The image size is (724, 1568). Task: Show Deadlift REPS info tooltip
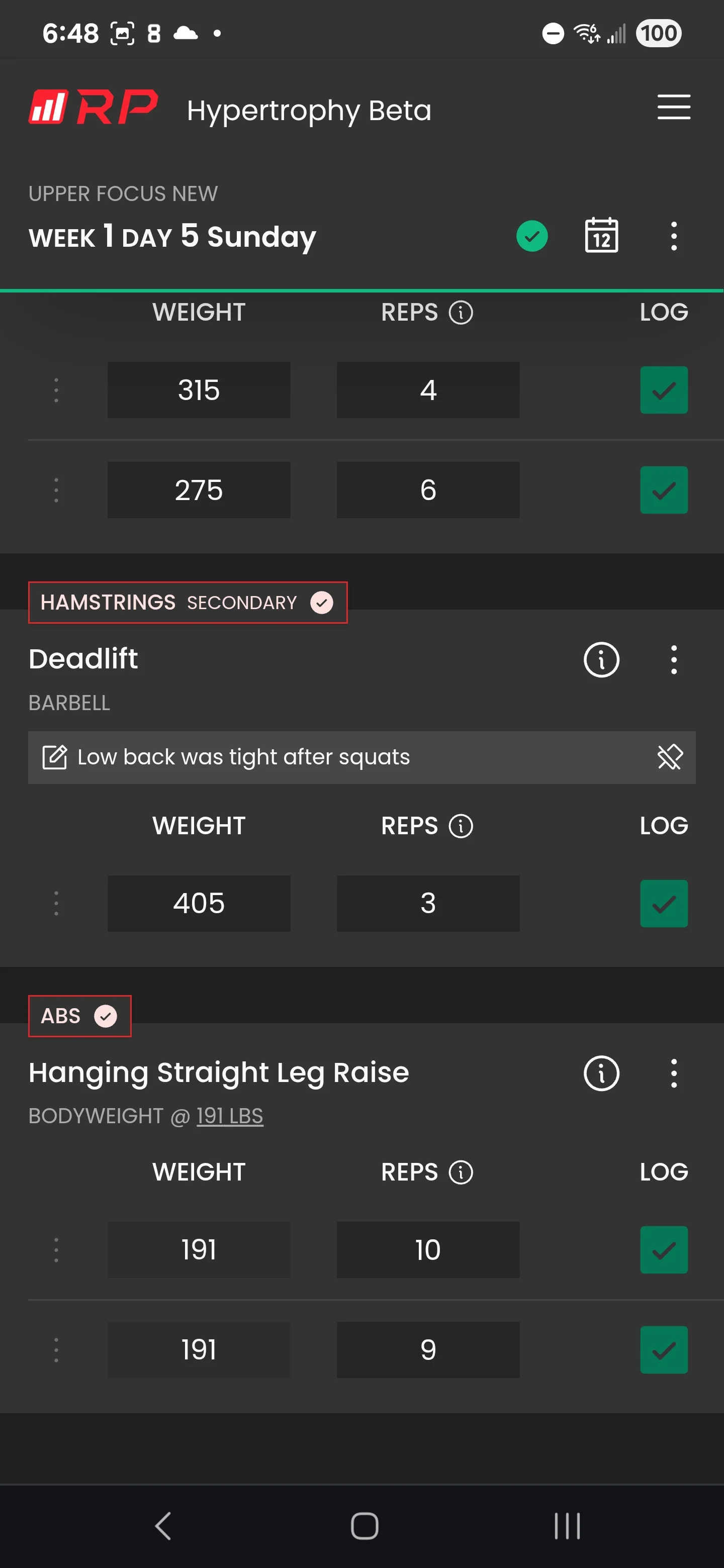(x=461, y=826)
